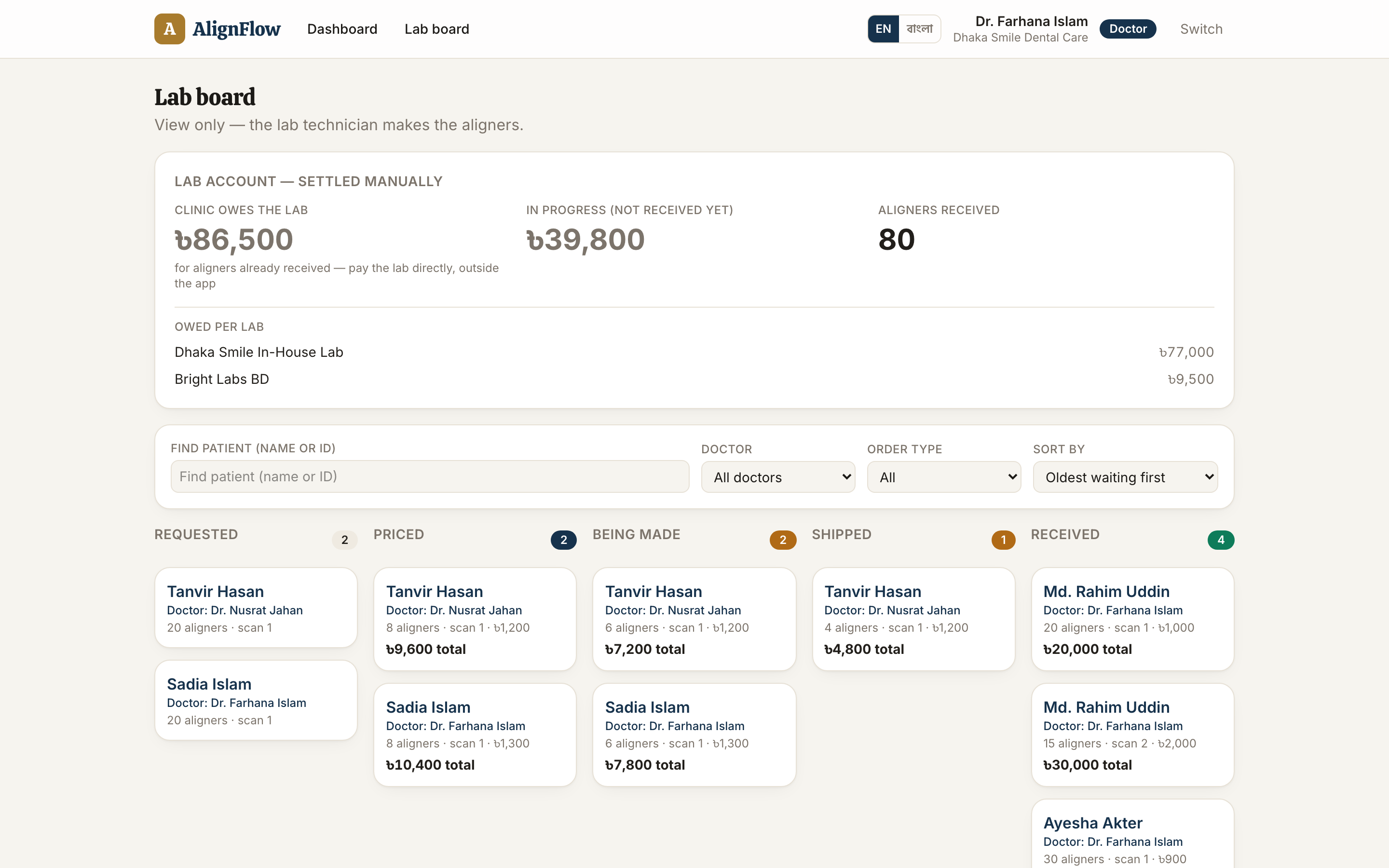1389x868 pixels.
Task: Open Sadia Islam card in Requested column
Action: click(256, 700)
